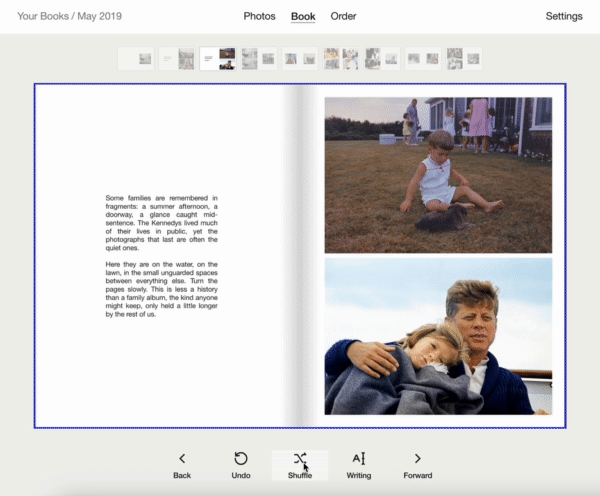Viewport: 600px width, 496px height.
Task: Go Forward with the right chevron icon
Action: coord(417,458)
